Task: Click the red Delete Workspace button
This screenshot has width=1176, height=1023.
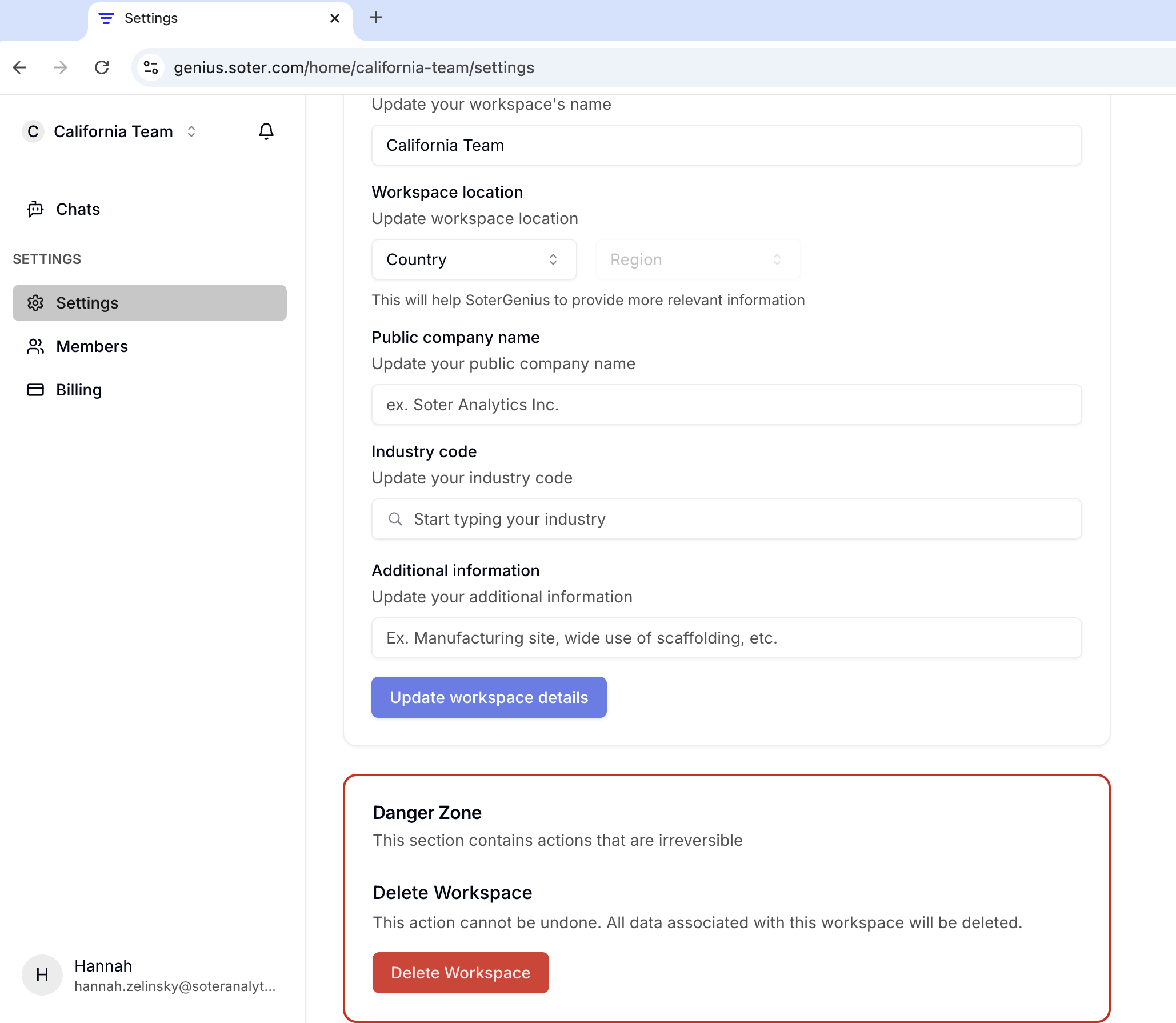Action: tap(461, 973)
